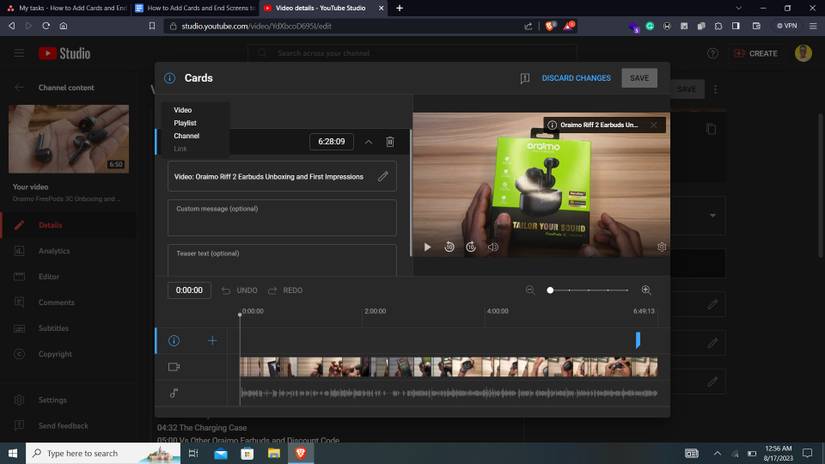Click the Create button
The image size is (825, 464).
pyautogui.click(x=756, y=53)
